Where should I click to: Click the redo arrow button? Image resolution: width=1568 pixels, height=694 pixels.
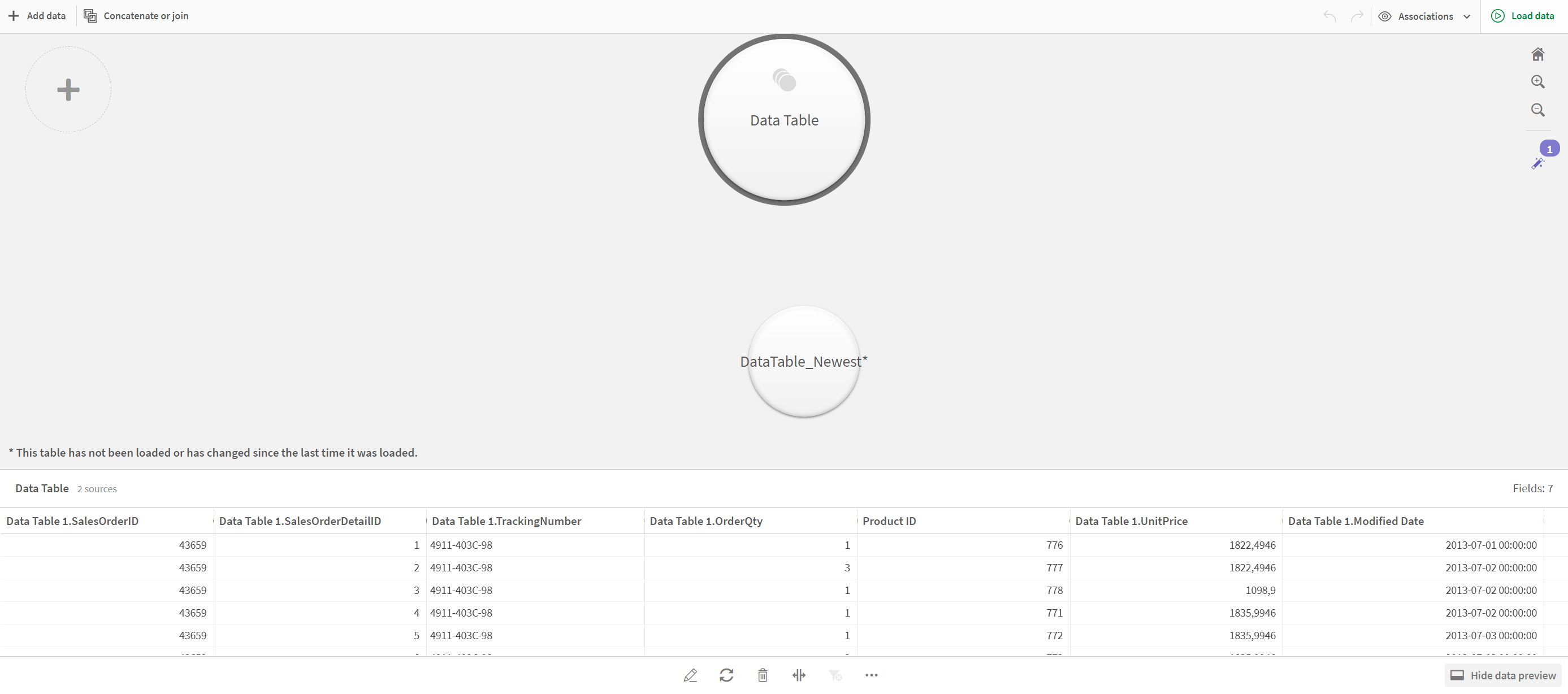tap(1357, 15)
